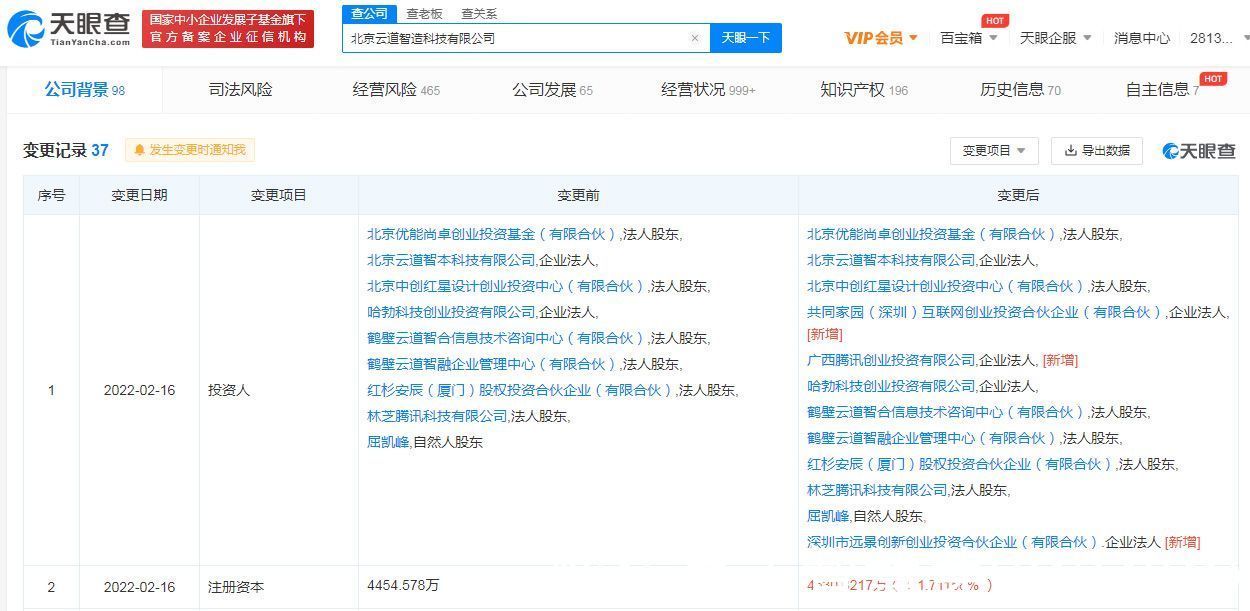The height and width of the screenshot is (611, 1250).
Task: Click inside the company search input field
Action: pyautogui.click(x=520, y=37)
